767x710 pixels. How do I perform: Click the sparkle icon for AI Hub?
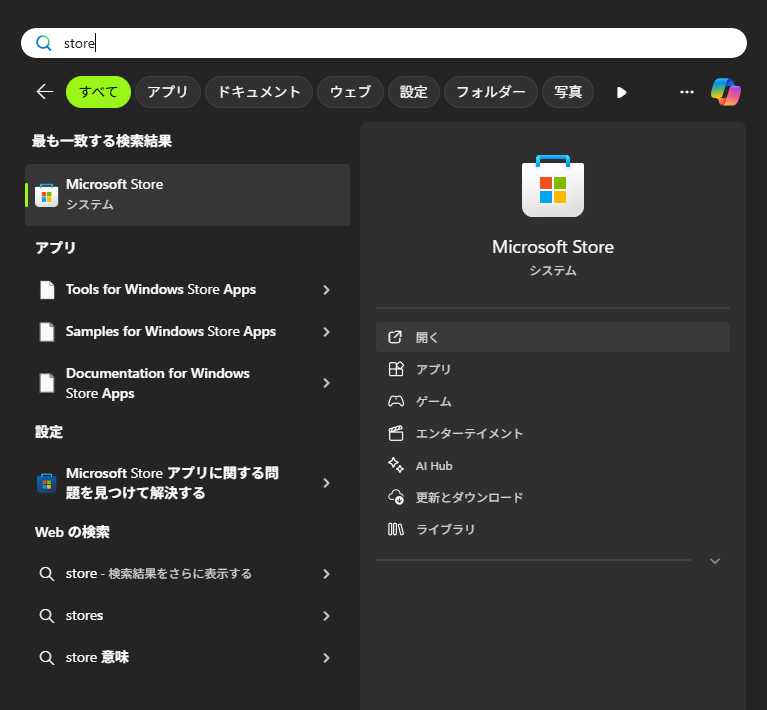pyautogui.click(x=396, y=465)
